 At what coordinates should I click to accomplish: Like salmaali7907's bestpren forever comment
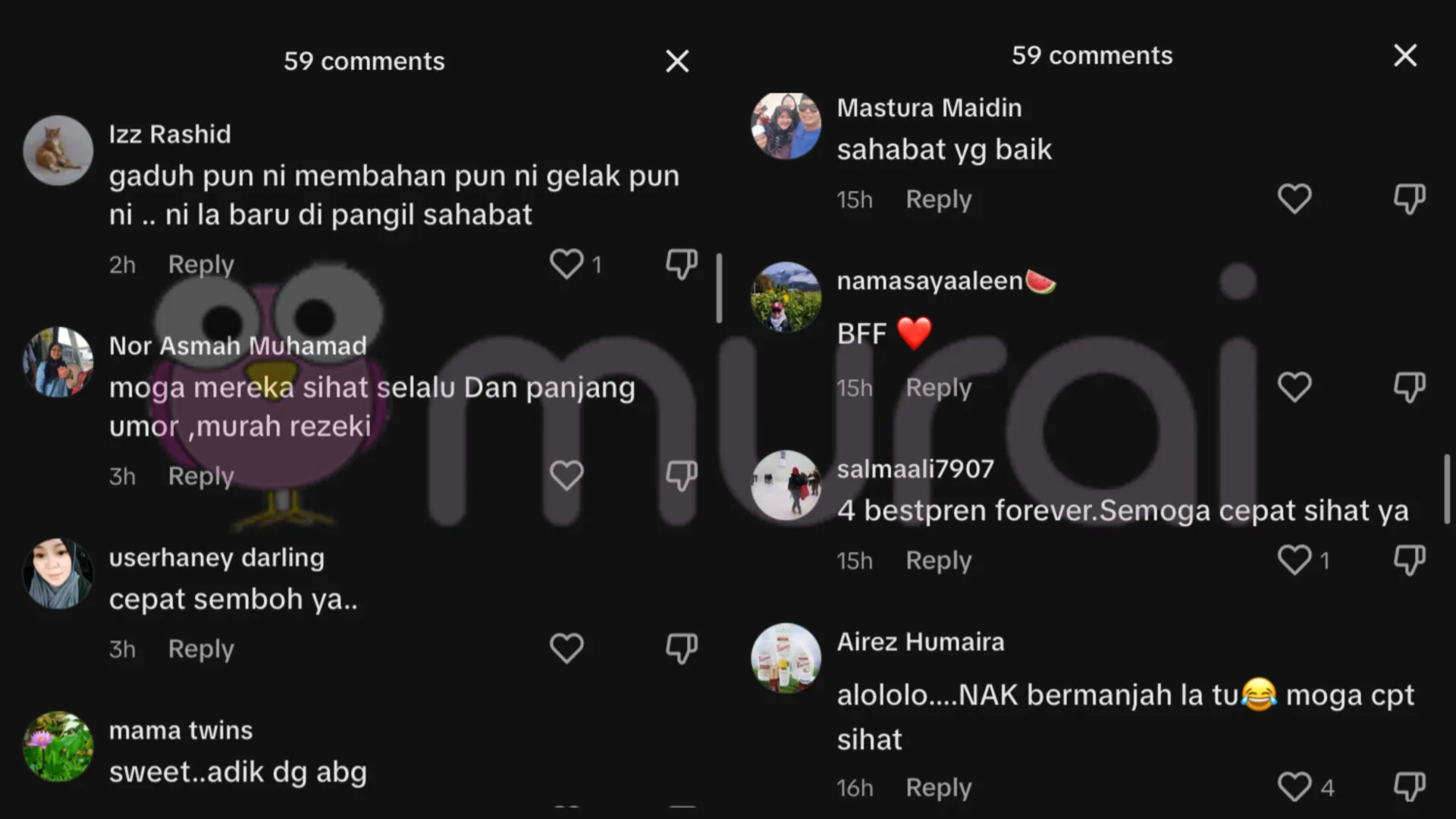click(x=1294, y=560)
